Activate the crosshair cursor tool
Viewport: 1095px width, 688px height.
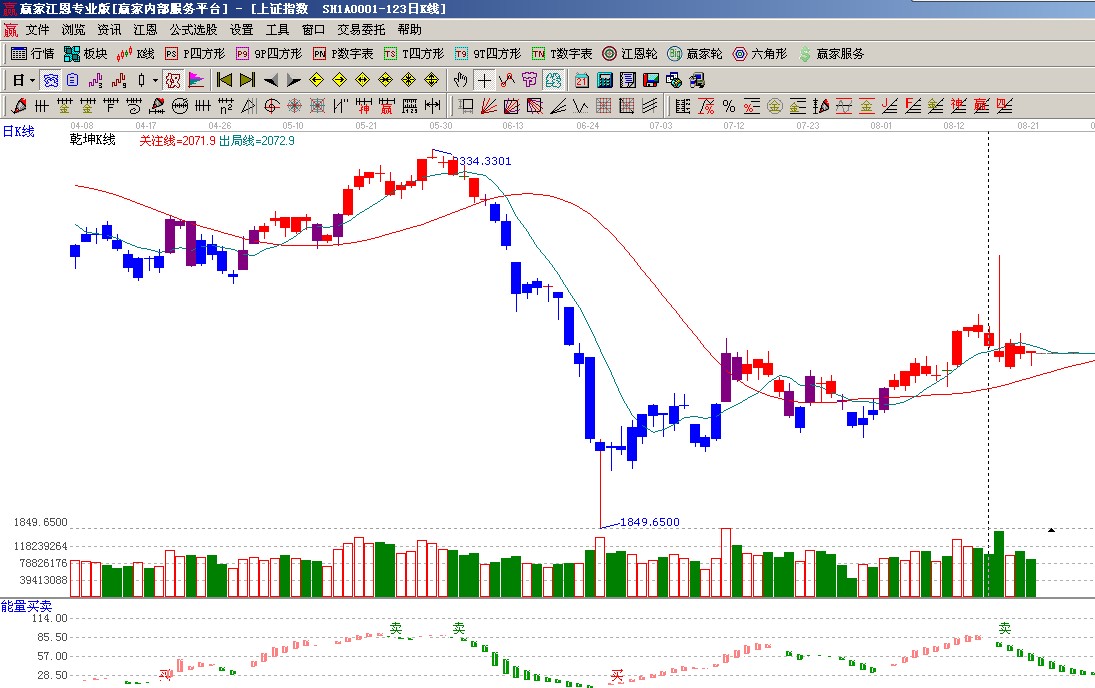(484, 80)
